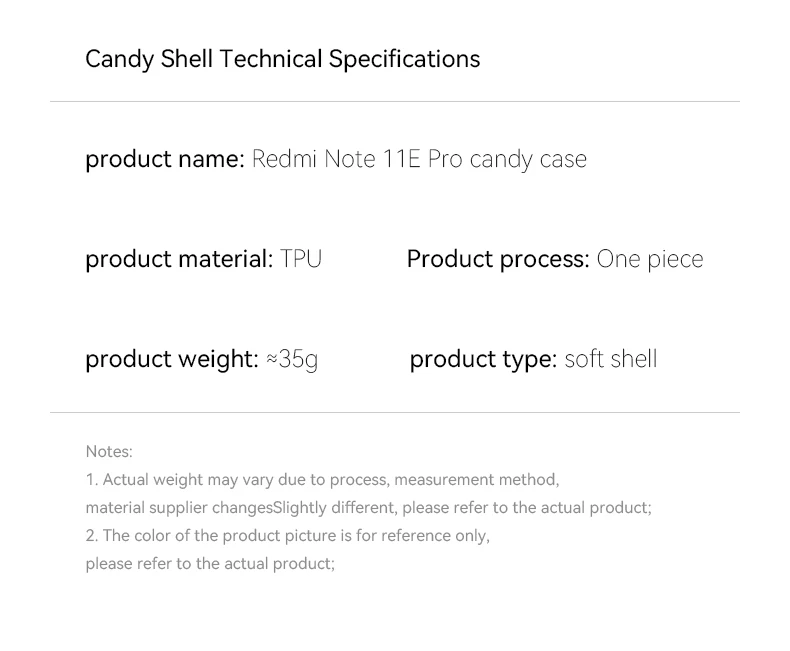The height and width of the screenshot is (651, 790).
Task: Select the TPU material value
Action: pyautogui.click(x=301, y=259)
